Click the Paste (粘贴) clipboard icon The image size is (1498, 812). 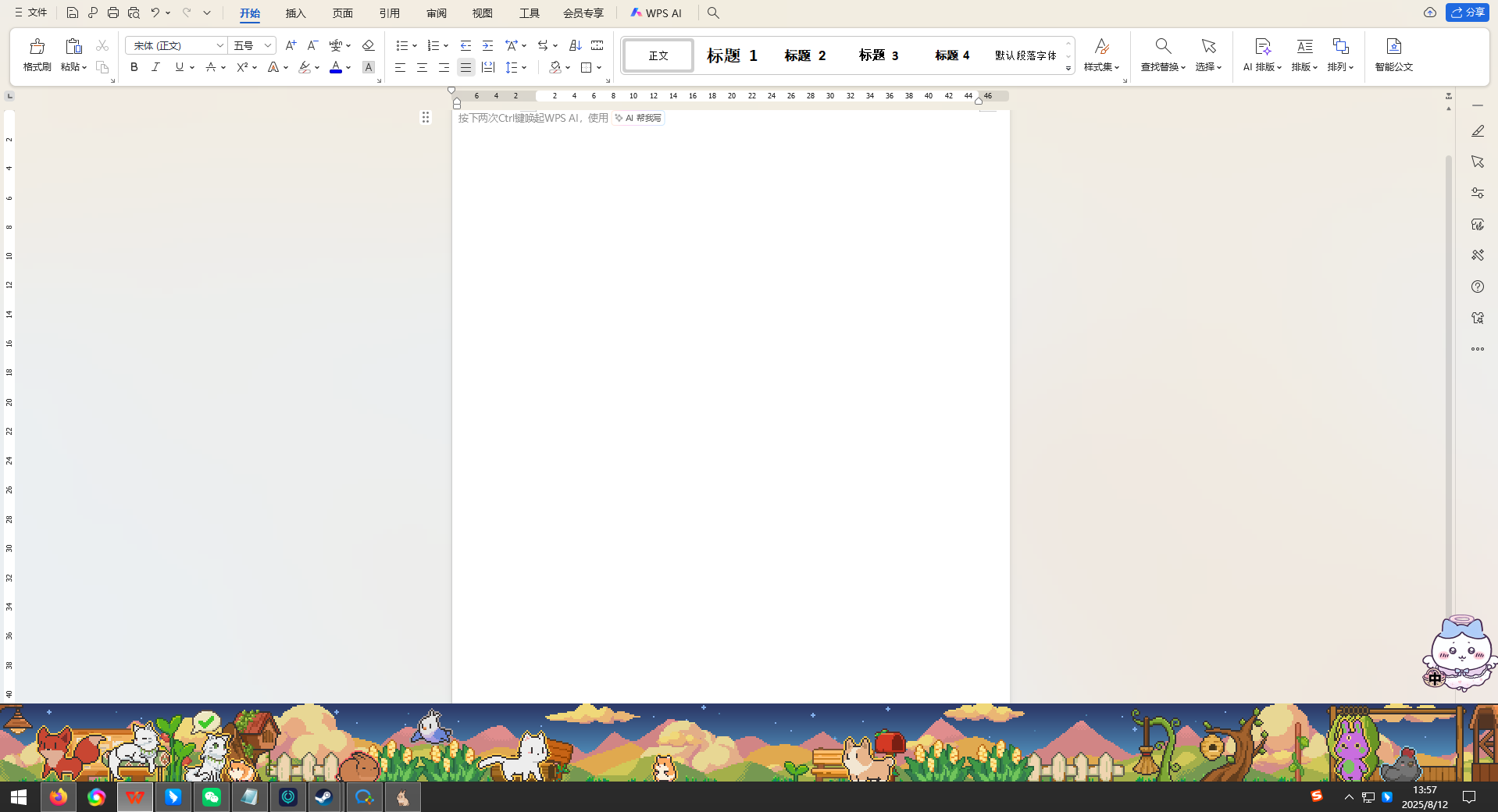[x=73, y=46]
